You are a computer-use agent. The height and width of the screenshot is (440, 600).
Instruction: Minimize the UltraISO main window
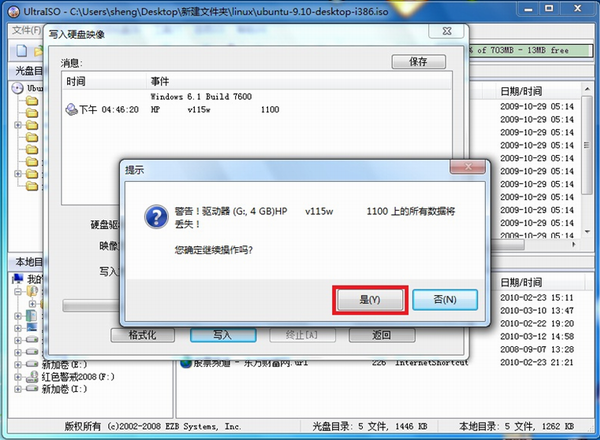click(x=528, y=9)
